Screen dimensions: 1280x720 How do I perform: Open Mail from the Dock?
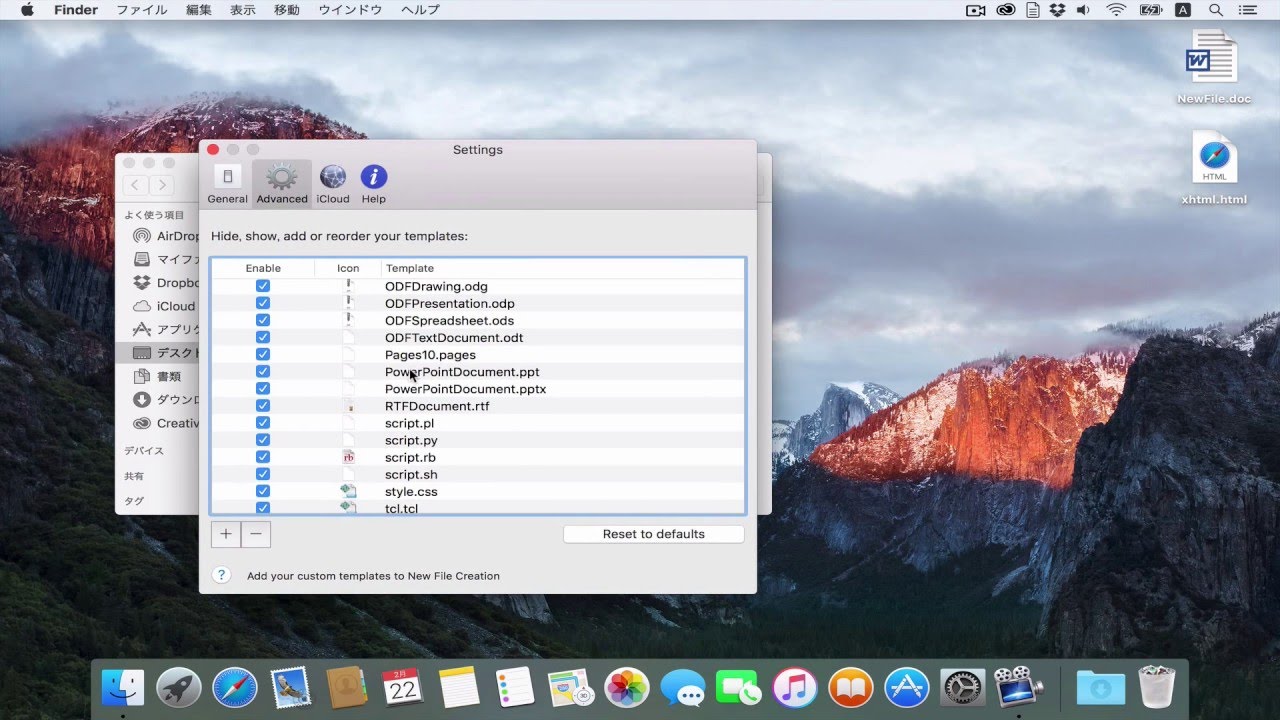click(290, 688)
